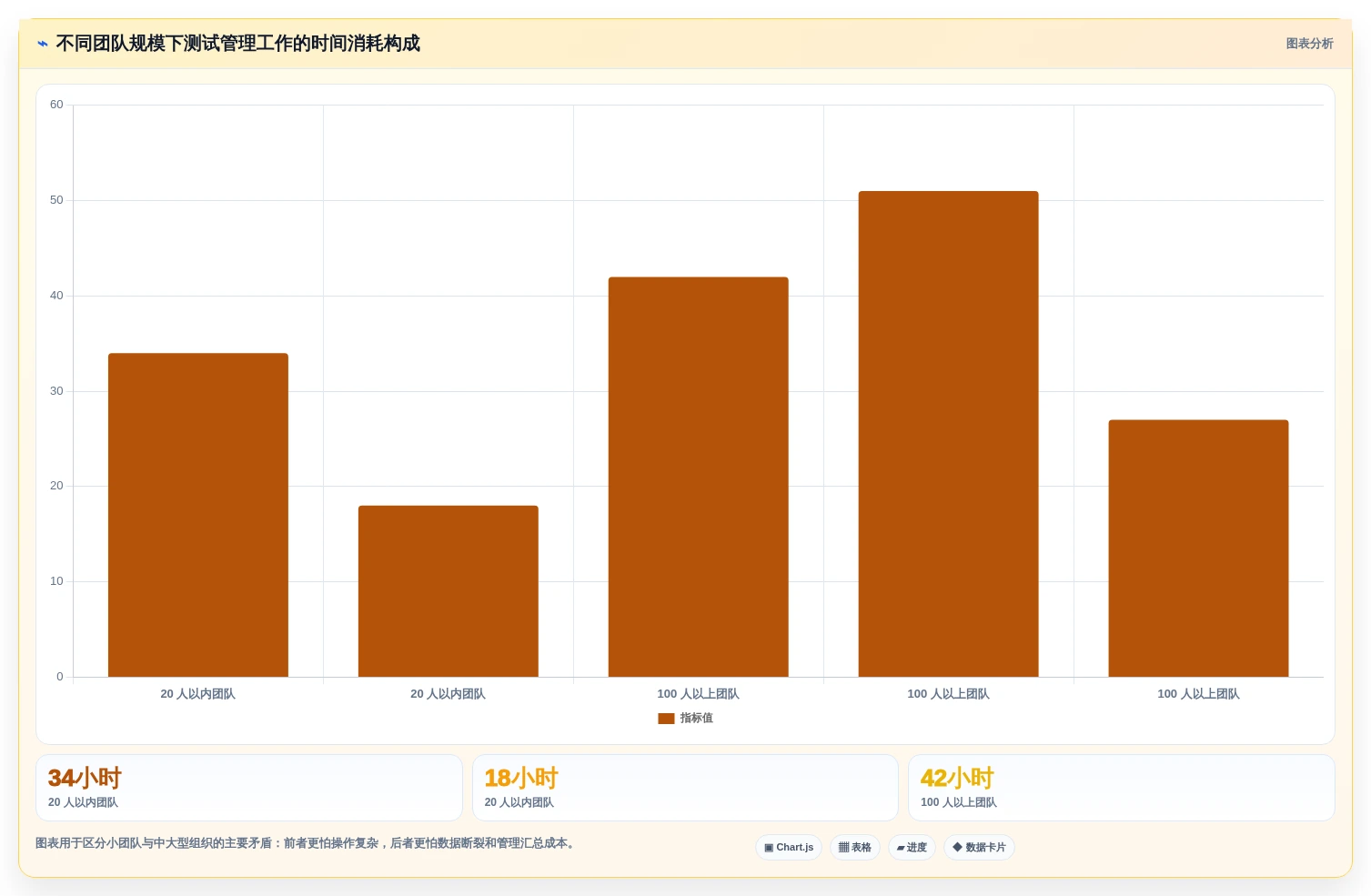Click the 指标值 legend label

click(697, 719)
